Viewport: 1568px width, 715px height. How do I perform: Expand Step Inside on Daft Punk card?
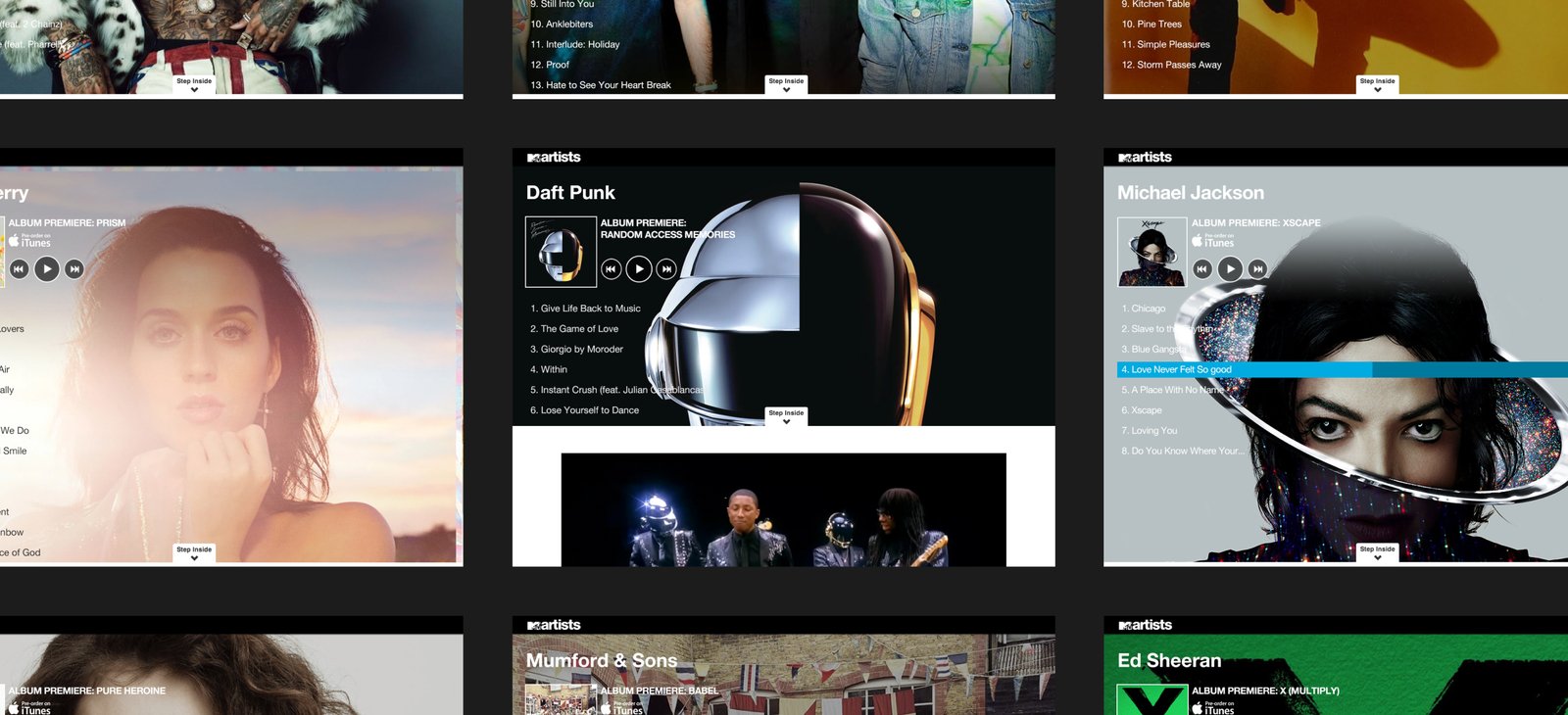tap(786, 416)
